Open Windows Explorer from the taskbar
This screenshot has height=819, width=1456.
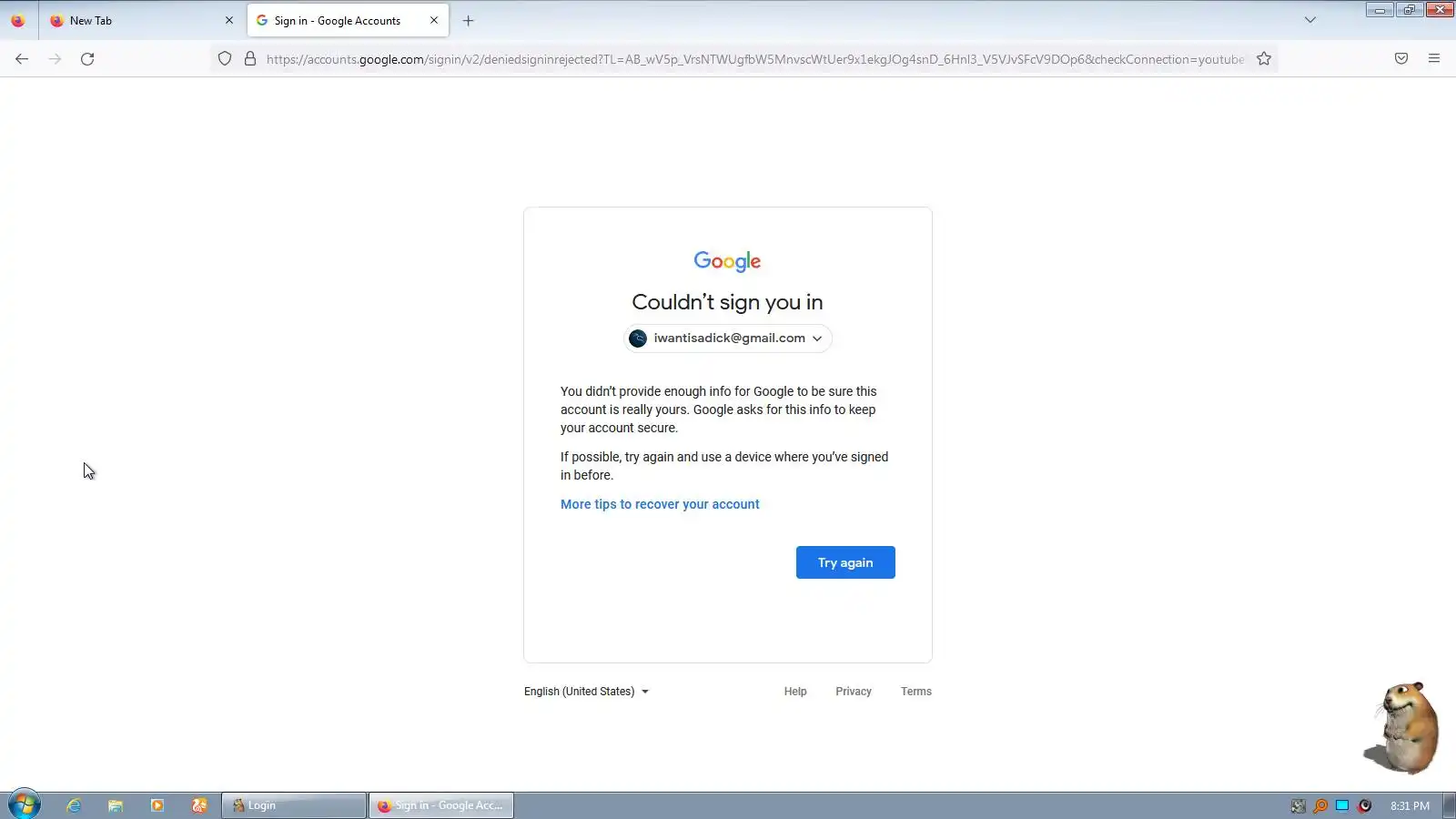point(116,805)
